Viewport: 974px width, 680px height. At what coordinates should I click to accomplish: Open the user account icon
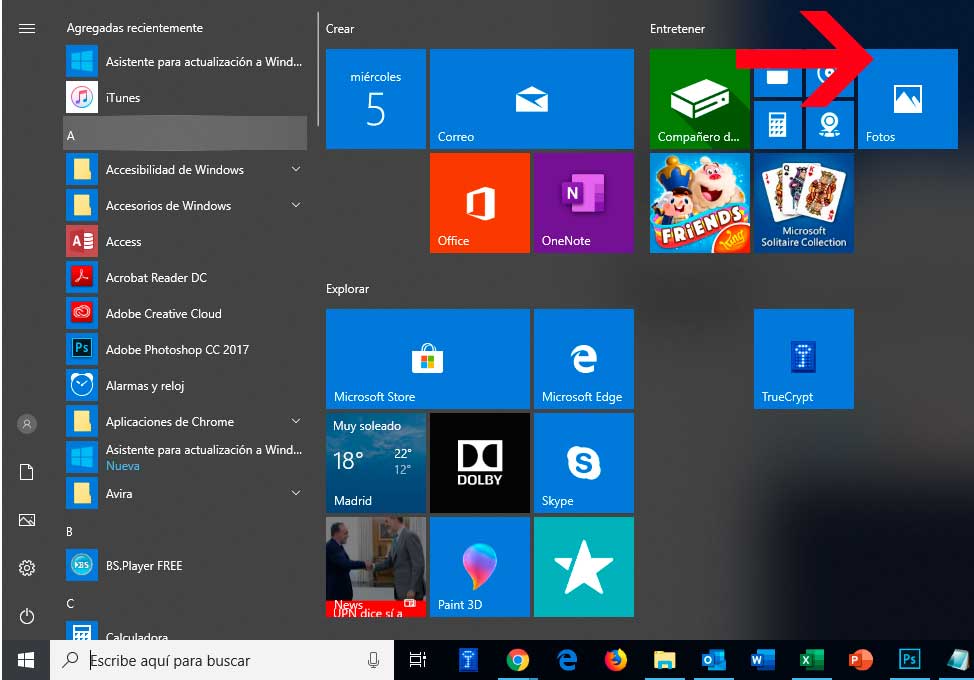point(27,424)
